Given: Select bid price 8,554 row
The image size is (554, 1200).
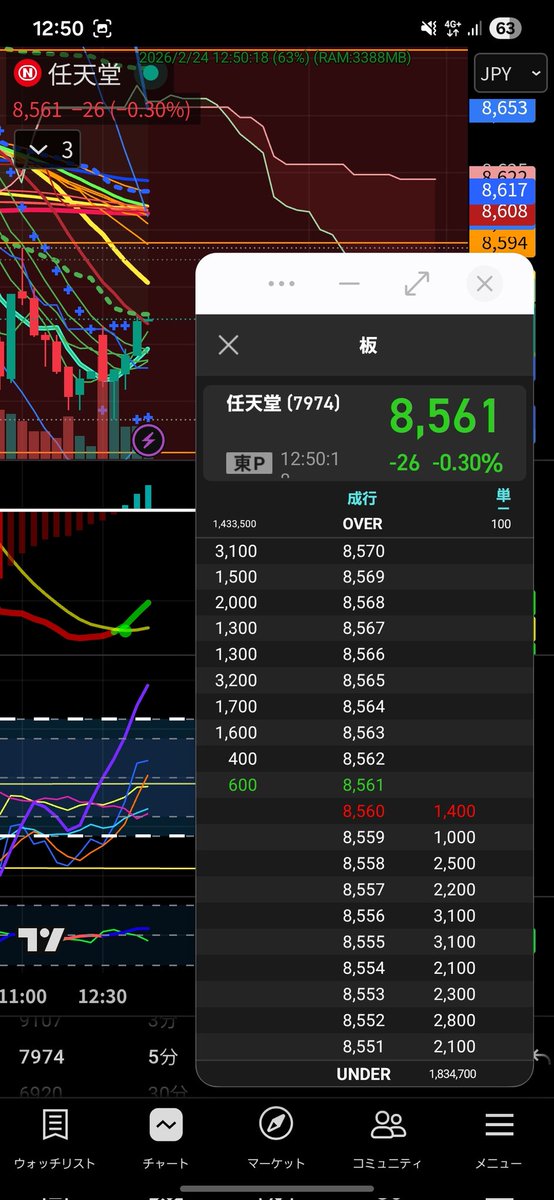Looking at the screenshot, I should pyautogui.click(x=364, y=967).
